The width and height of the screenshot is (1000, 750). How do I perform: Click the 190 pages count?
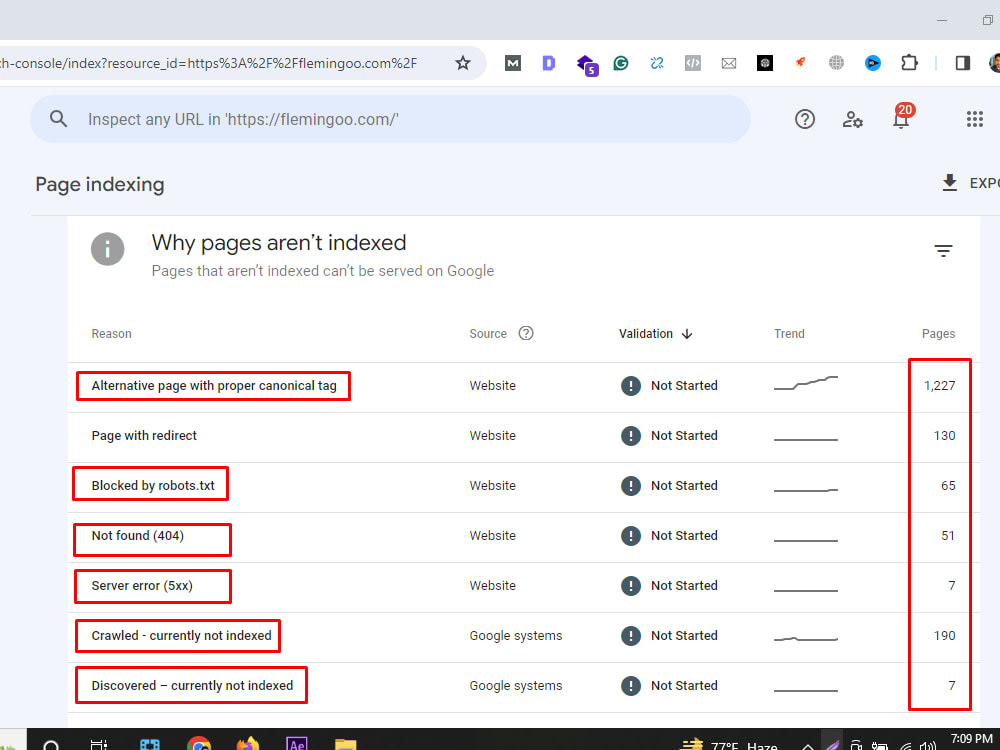click(945, 635)
